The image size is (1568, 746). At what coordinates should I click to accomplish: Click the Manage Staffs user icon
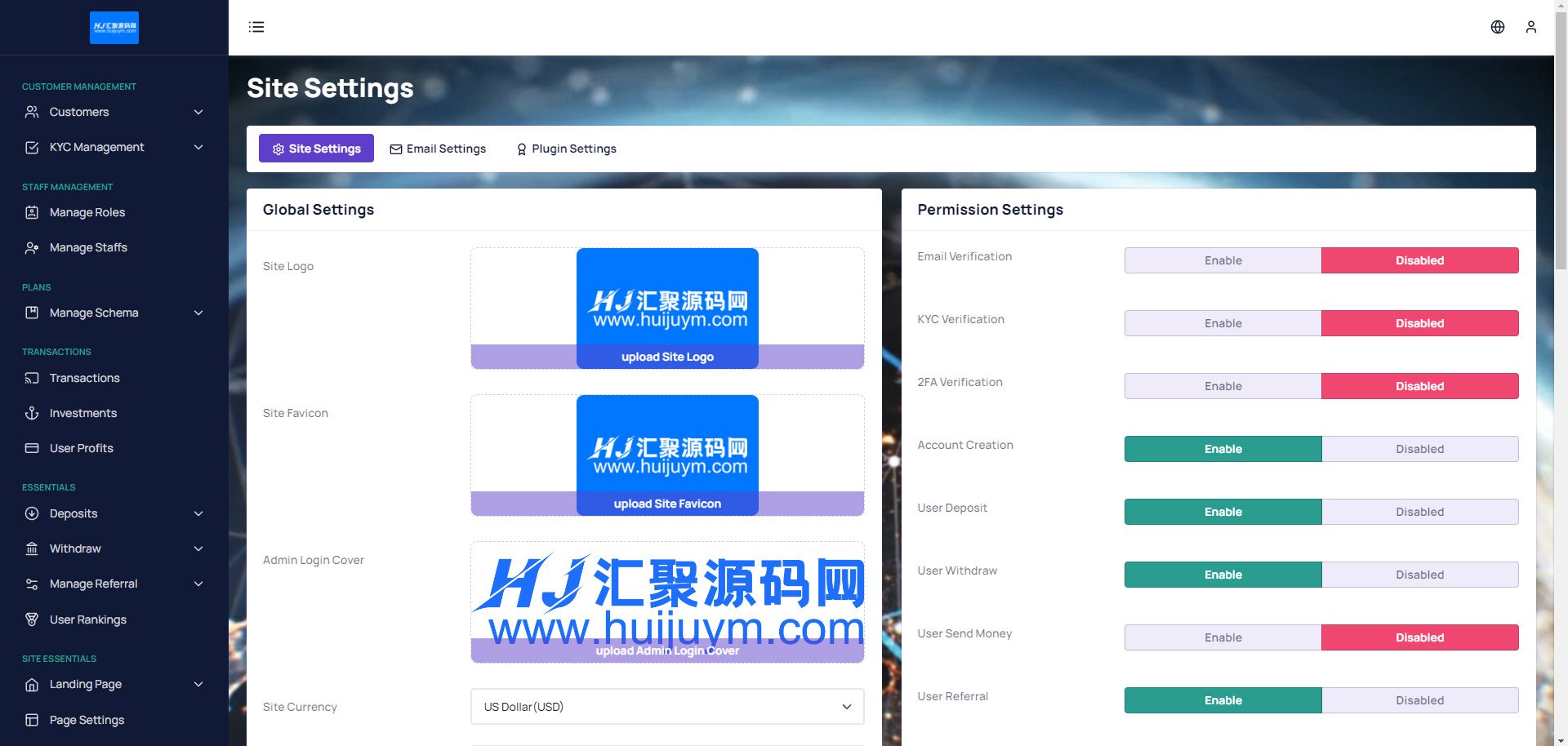coord(32,247)
